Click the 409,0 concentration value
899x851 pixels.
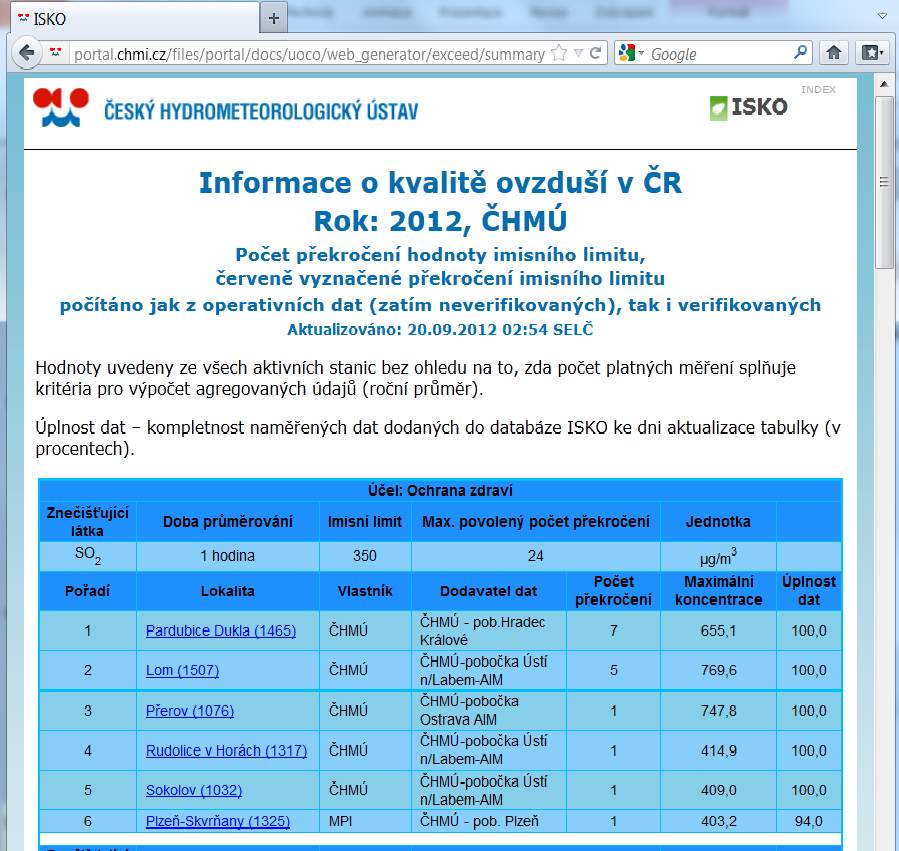718,790
